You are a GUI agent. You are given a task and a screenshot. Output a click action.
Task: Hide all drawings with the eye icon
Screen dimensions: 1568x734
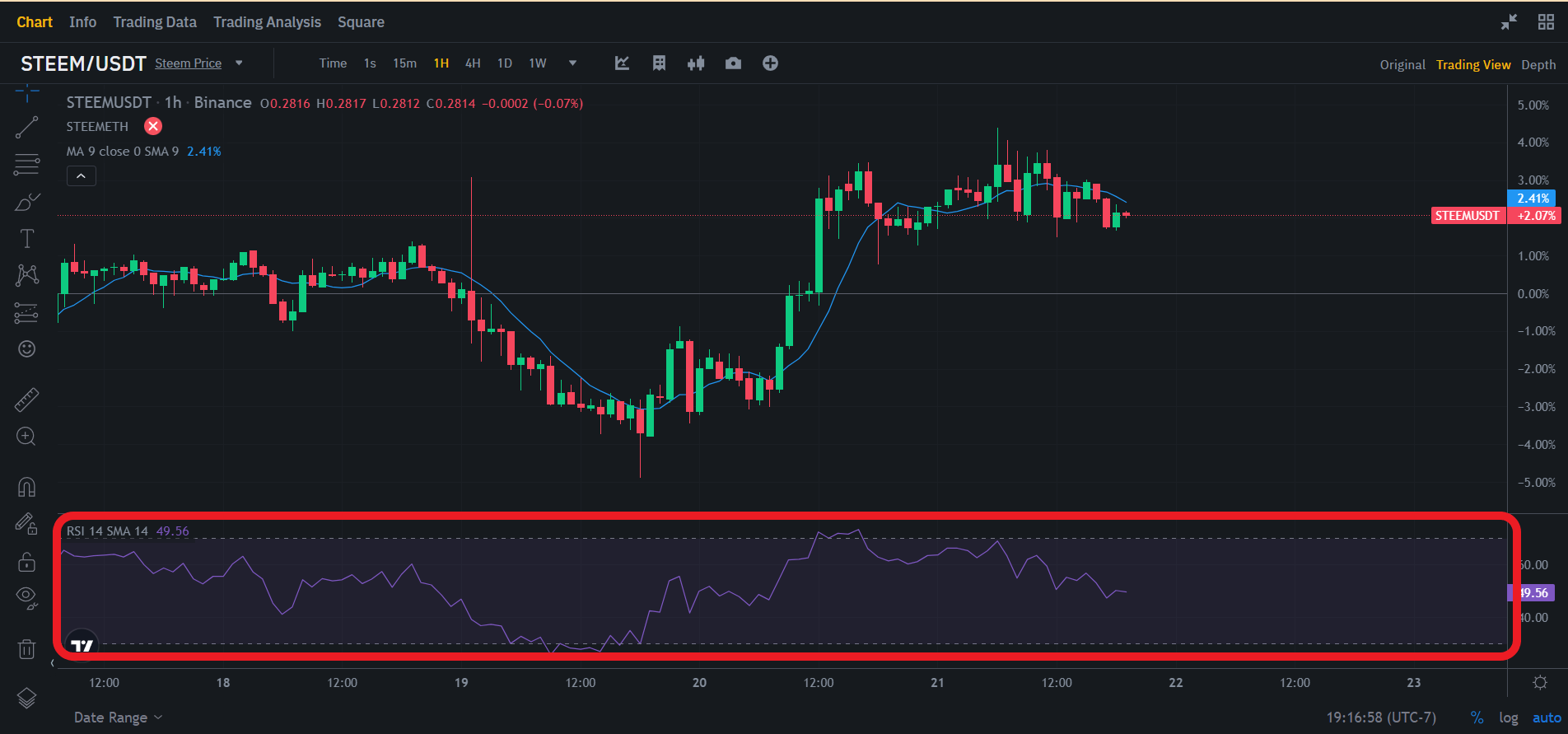coord(26,598)
